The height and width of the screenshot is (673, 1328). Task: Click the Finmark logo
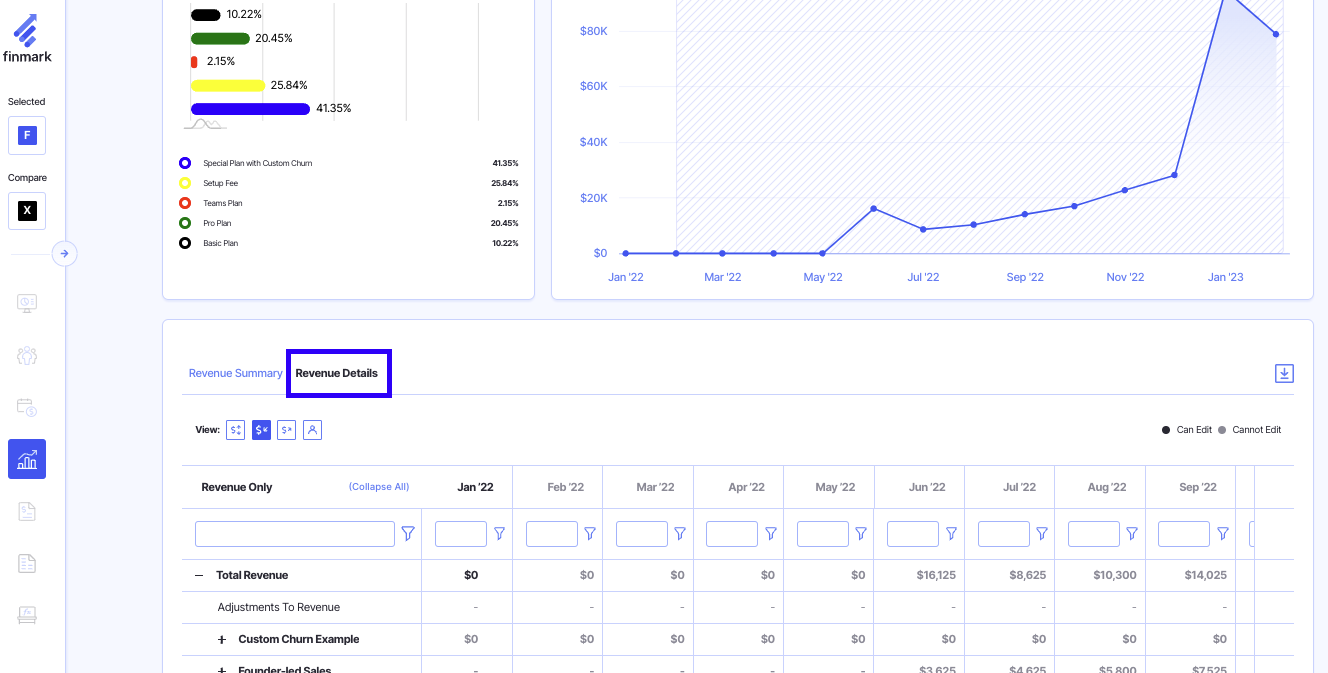click(x=27, y=38)
